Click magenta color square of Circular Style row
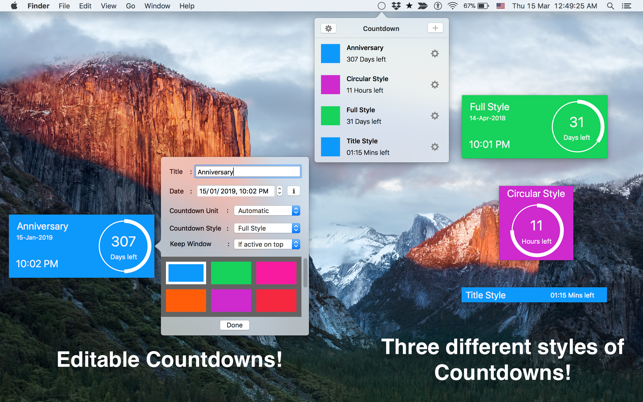This screenshot has height=402, width=643. point(330,85)
